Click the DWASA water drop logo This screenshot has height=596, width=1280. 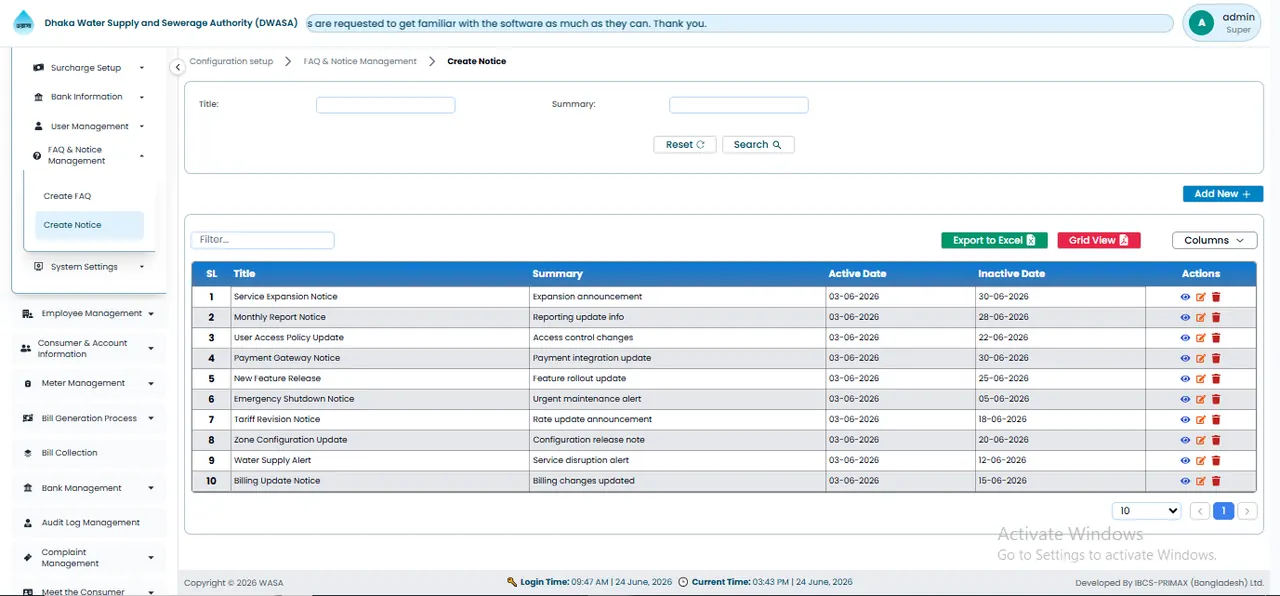point(23,22)
